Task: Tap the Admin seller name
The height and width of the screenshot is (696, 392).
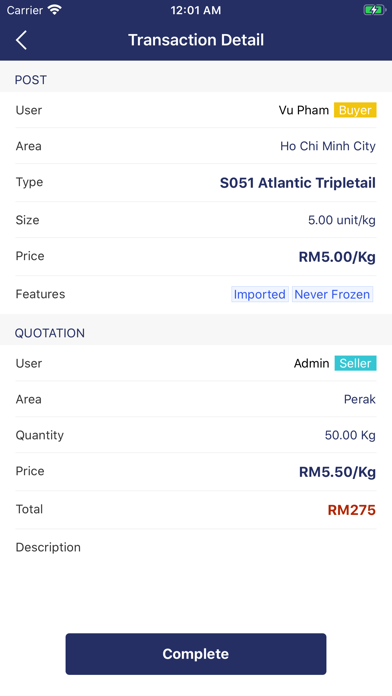Action: point(311,363)
